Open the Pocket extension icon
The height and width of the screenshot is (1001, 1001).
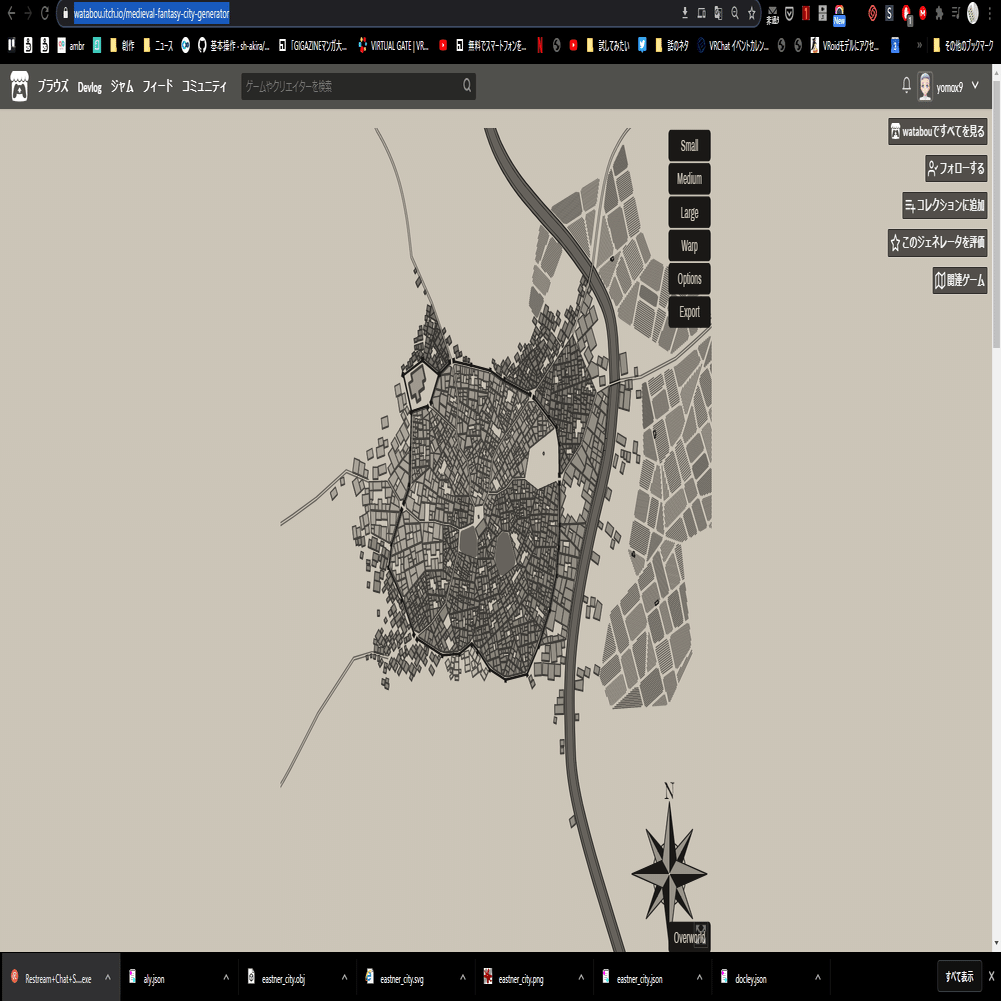(x=789, y=13)
